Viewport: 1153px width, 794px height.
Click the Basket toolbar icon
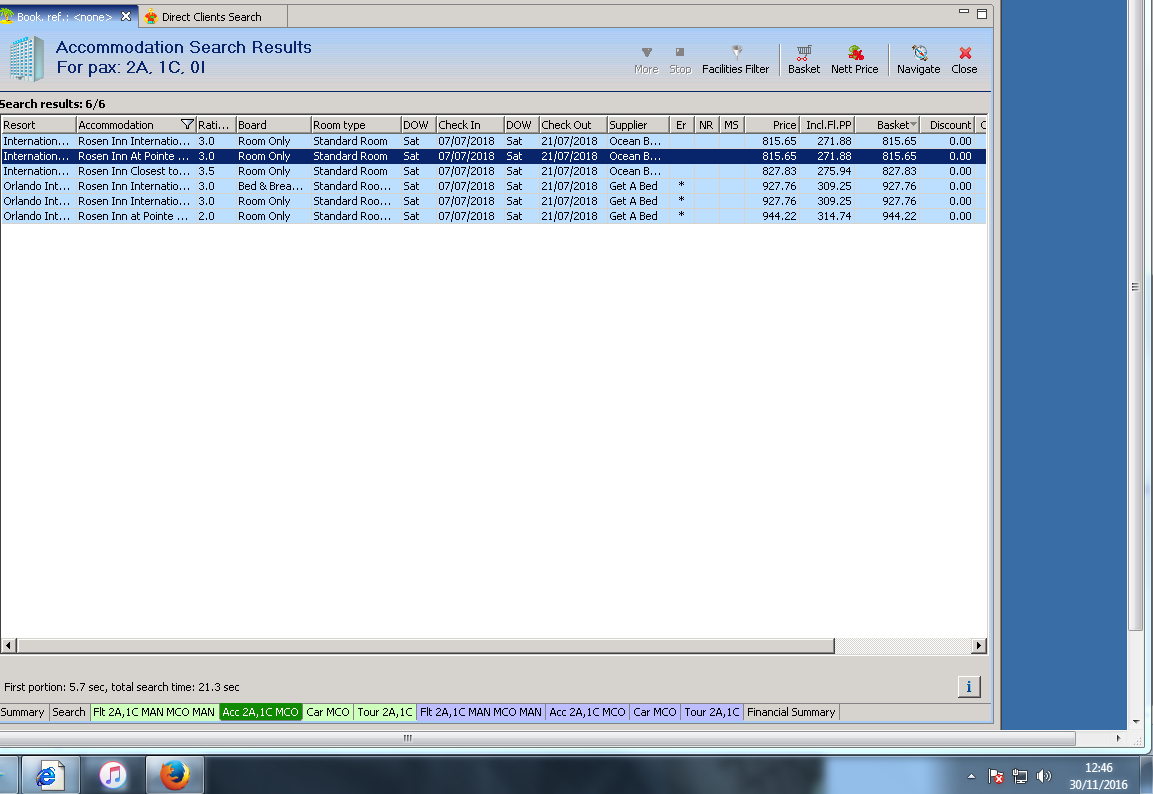click(803, 59)
